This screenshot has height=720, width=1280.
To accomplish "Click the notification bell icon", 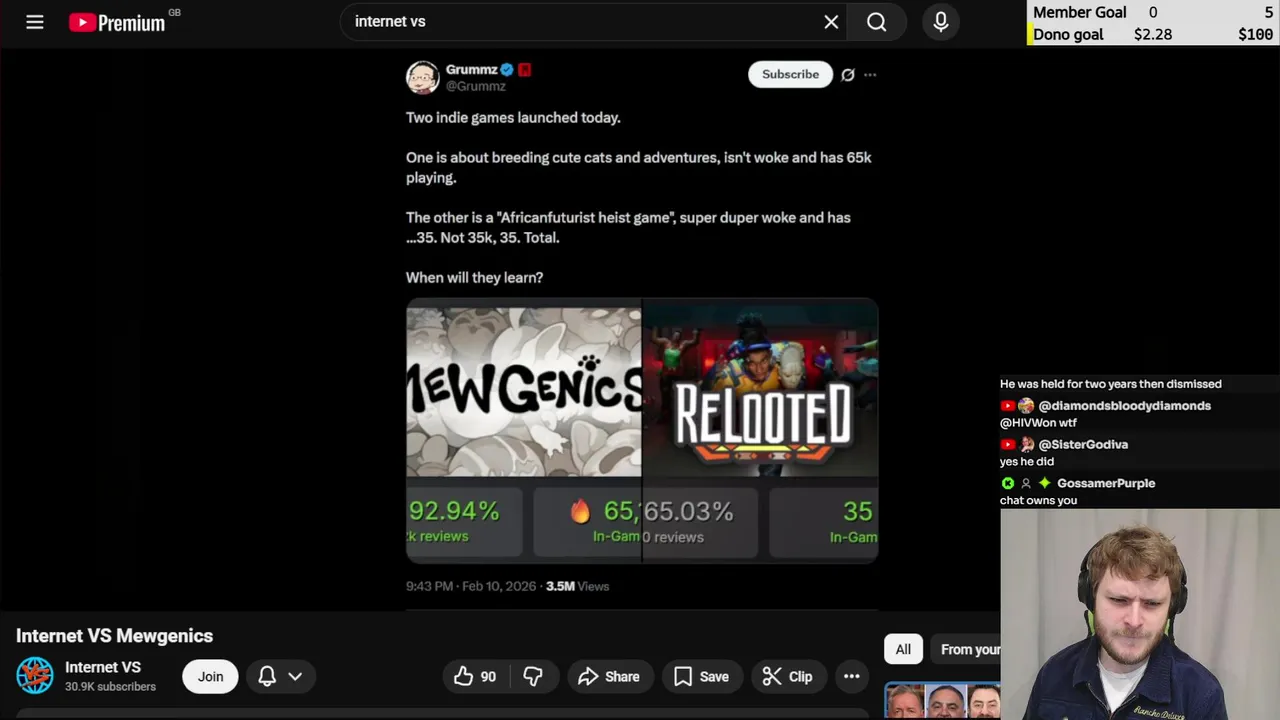I will click(267, 676).
